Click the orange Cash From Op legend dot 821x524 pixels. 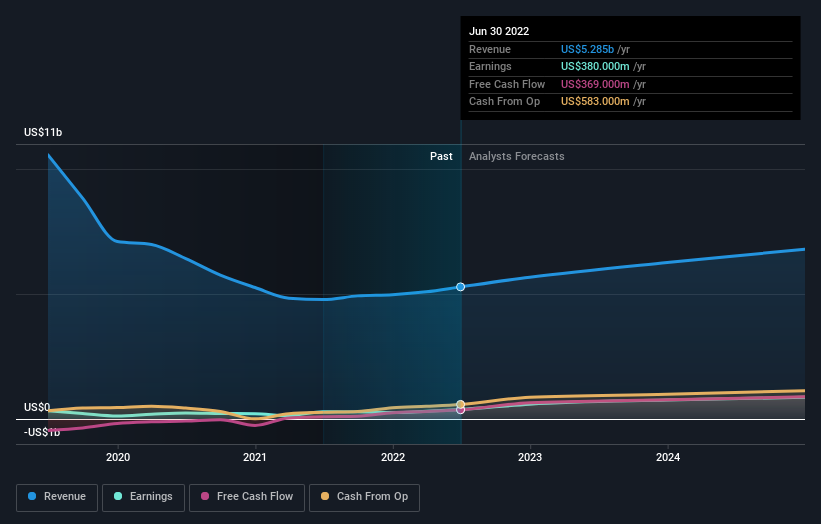[325, 496]
